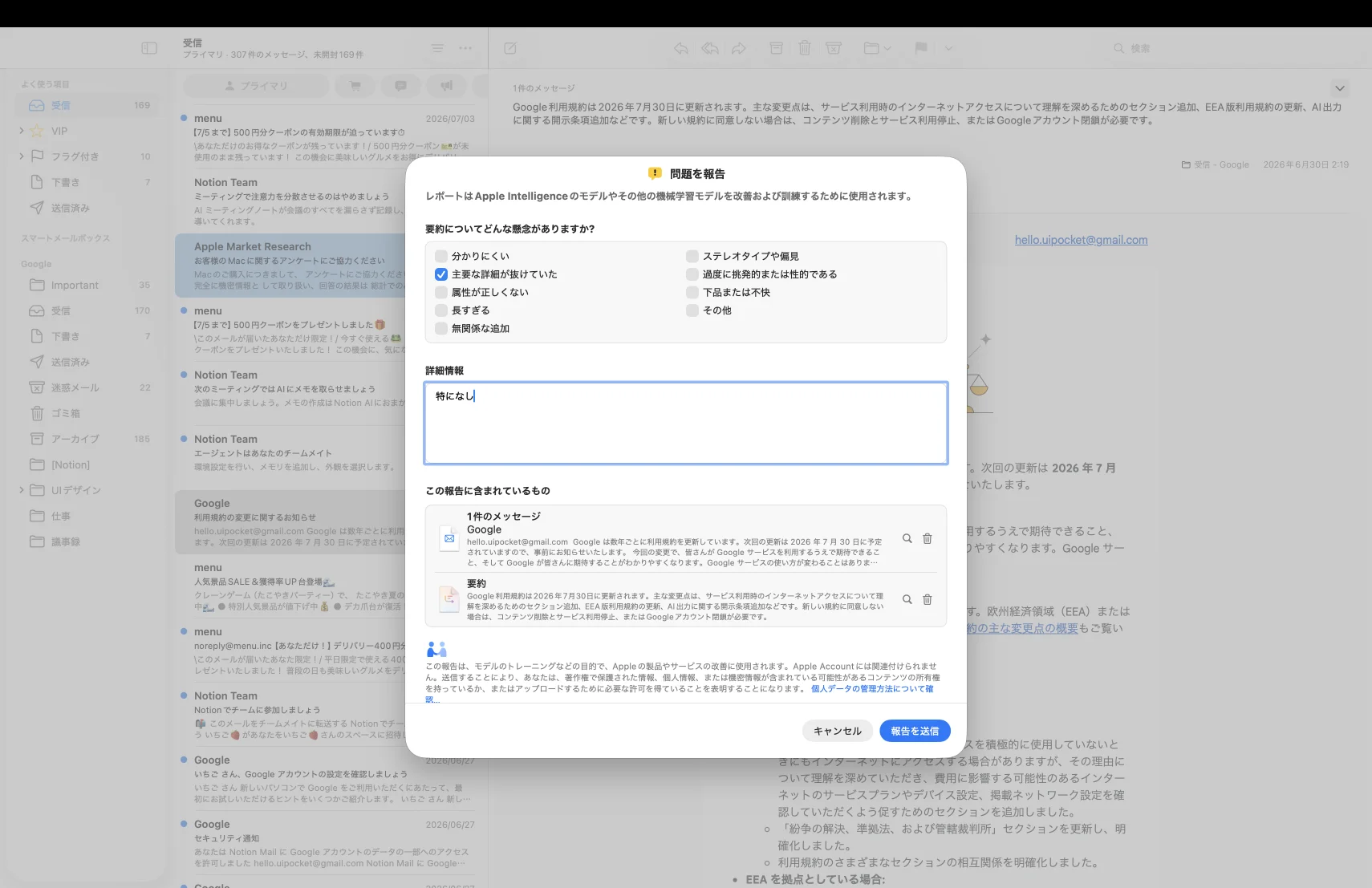The image size is (1372, 888).
Task: Select 受信 in favorites sidebar
Action: (87, 105)
